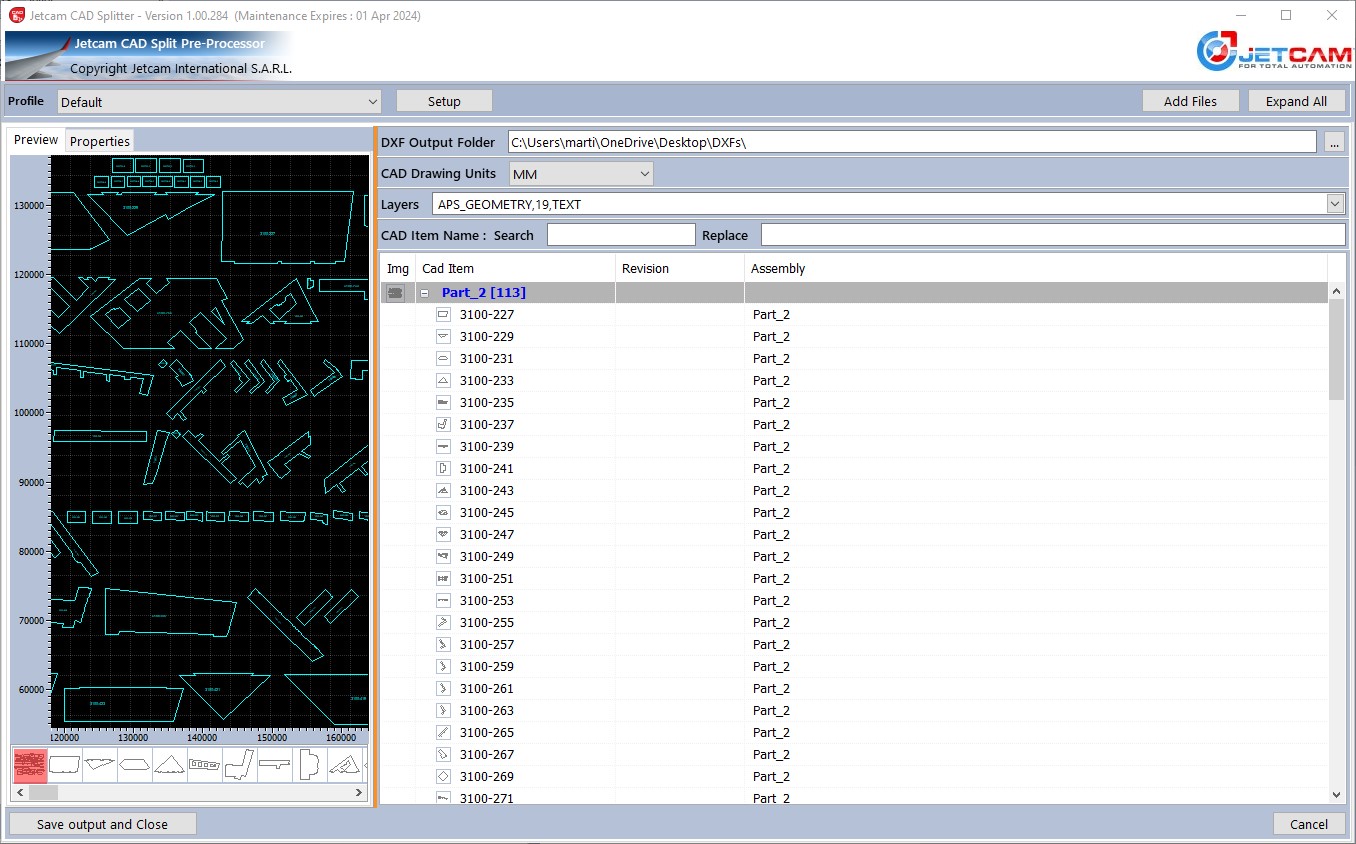Click Save output and Close
Viewport: 1356px width, 844px height.
point(102,824)
